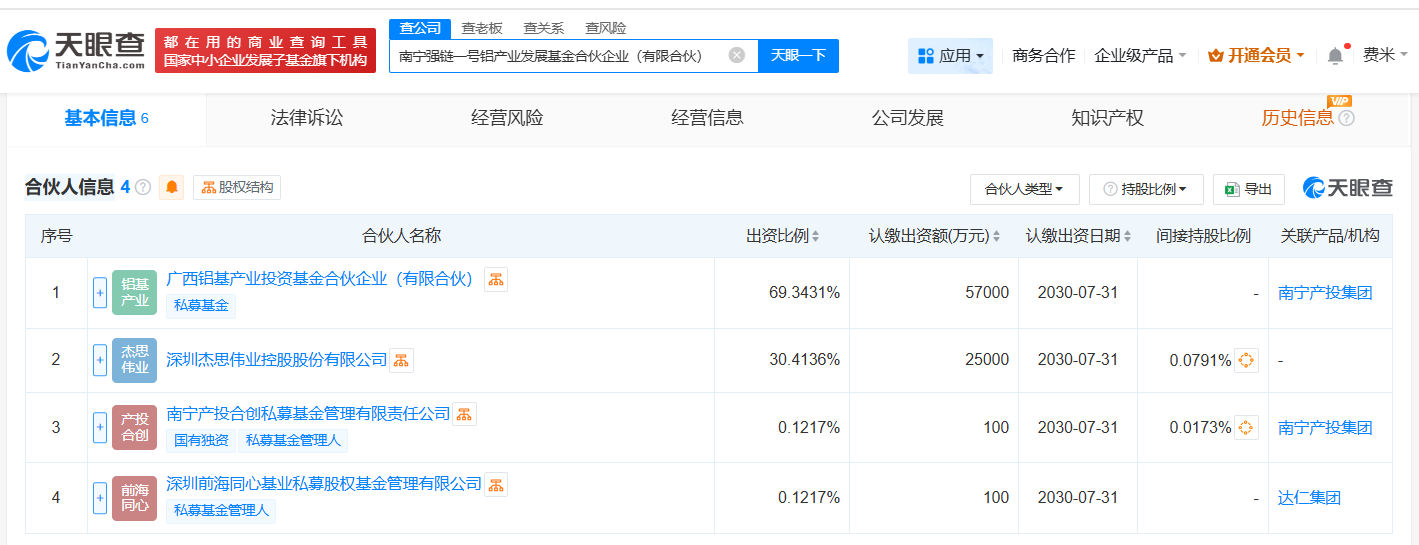Viewport: 1419px width, 545px height.
Task: Click the 天眼一下 search button
Action: click(x=798, y=56)
